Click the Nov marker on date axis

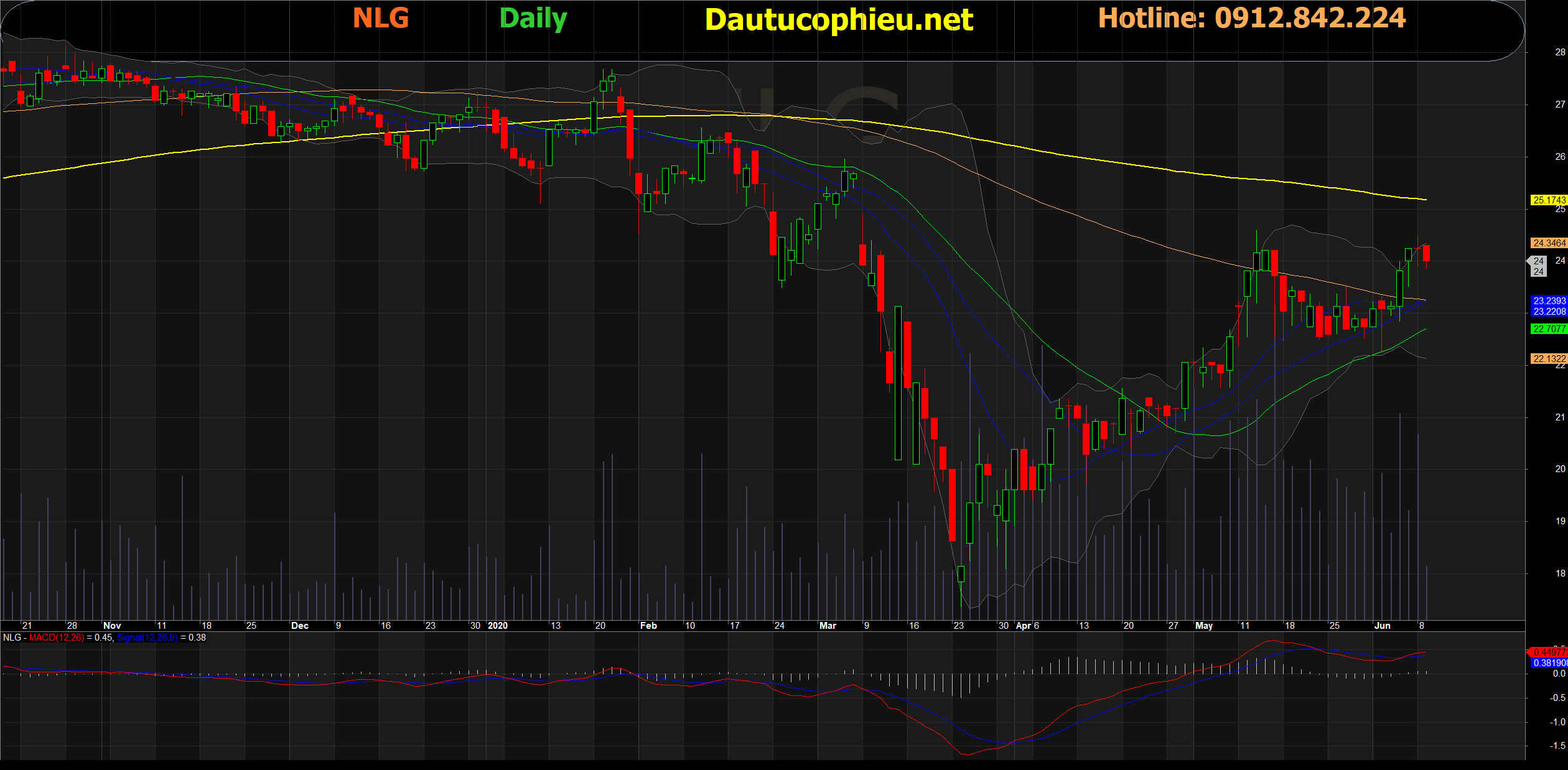(112, 626)
